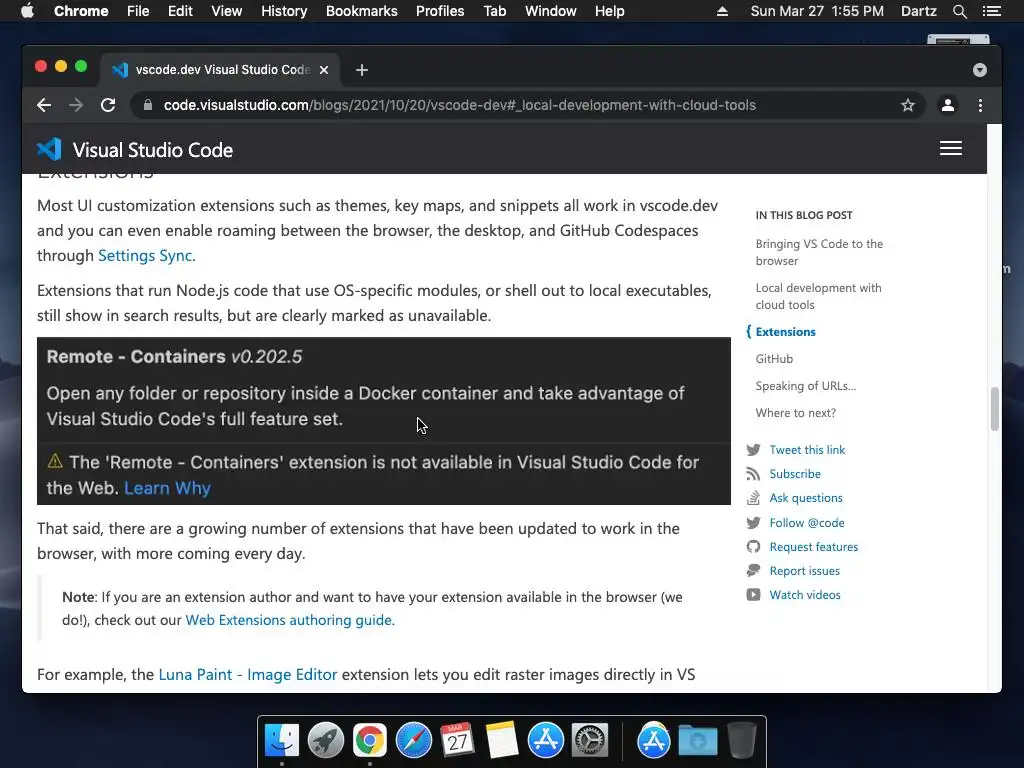Viewport: 1024px width, 768px height.
Task: Click Twitter icon beside Follow @code
Action: (754, 522)
